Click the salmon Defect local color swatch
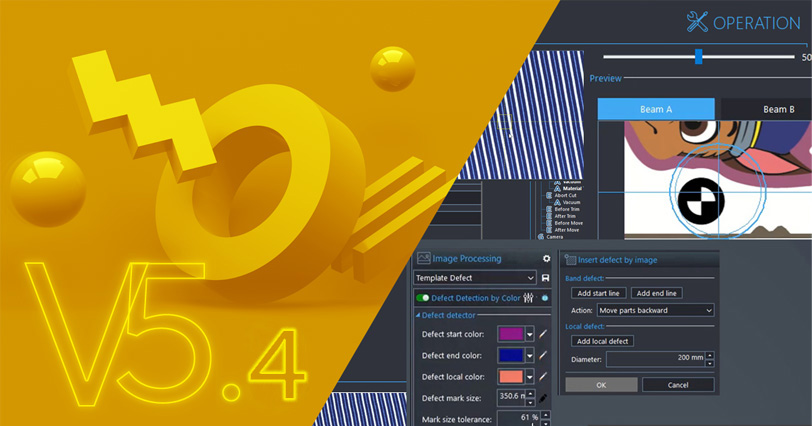This screenshot has height=426, width=812. click(x=511, y=377)
